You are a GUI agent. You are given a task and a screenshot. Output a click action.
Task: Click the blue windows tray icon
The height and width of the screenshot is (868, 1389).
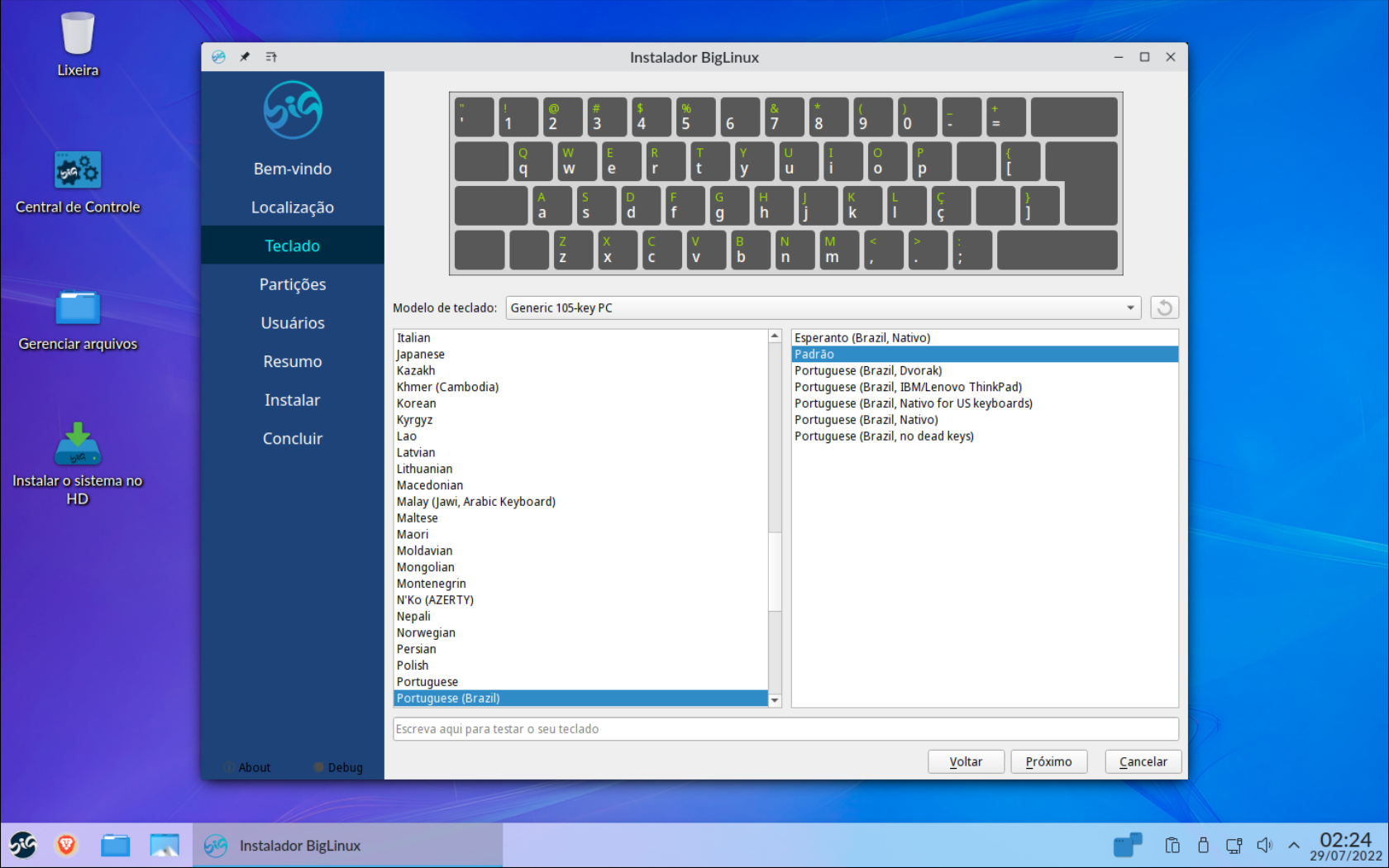[x=1127, y=845]
